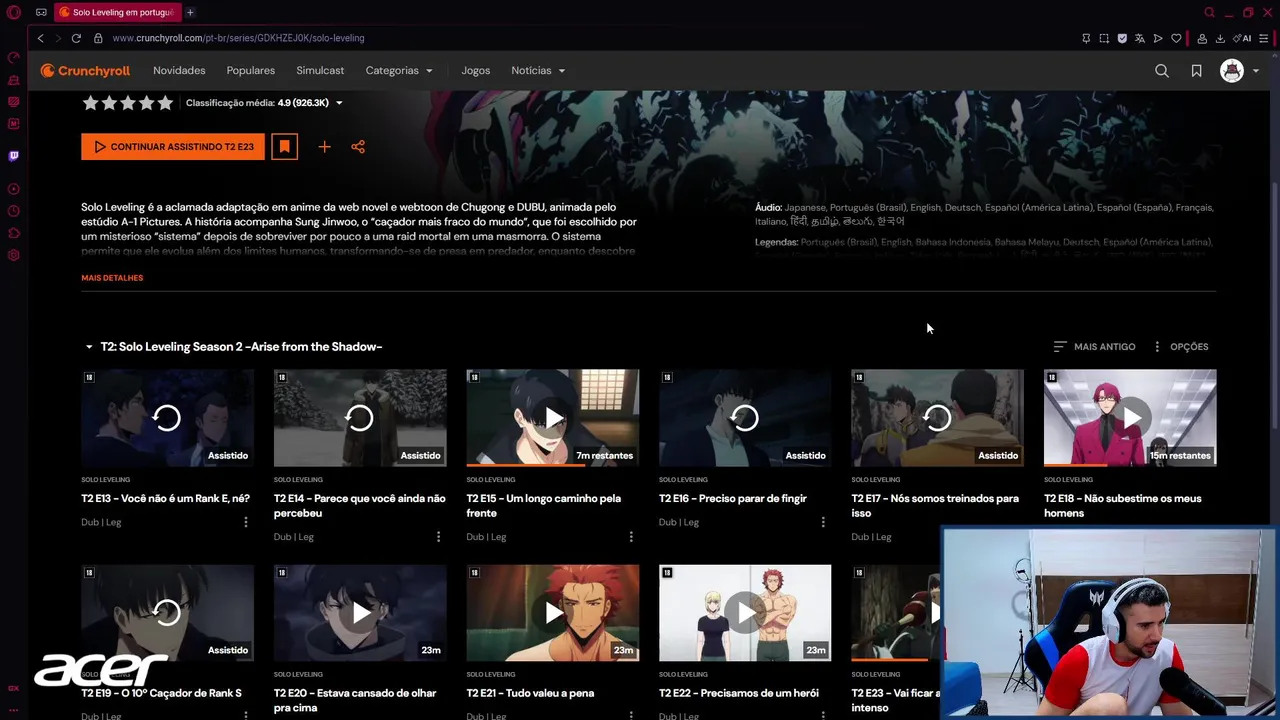Open sidebar settings gear icon
This screenshot has width=1280, height=720.
[x=13, y=255]
